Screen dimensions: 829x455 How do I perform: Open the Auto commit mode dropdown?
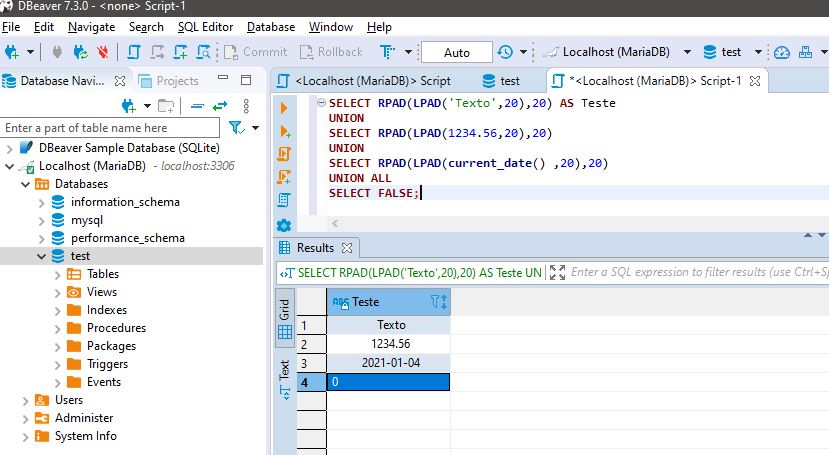coord(456,52)
